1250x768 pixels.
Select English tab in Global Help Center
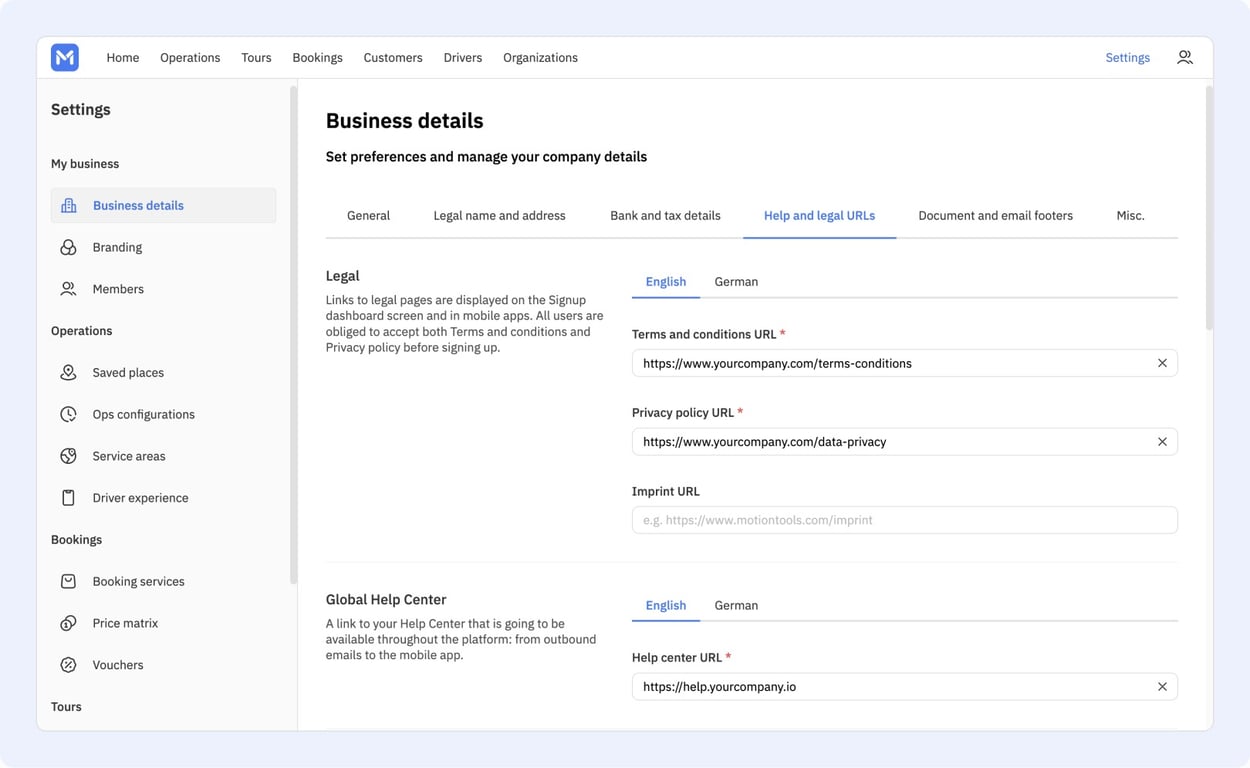coord(666,605)
